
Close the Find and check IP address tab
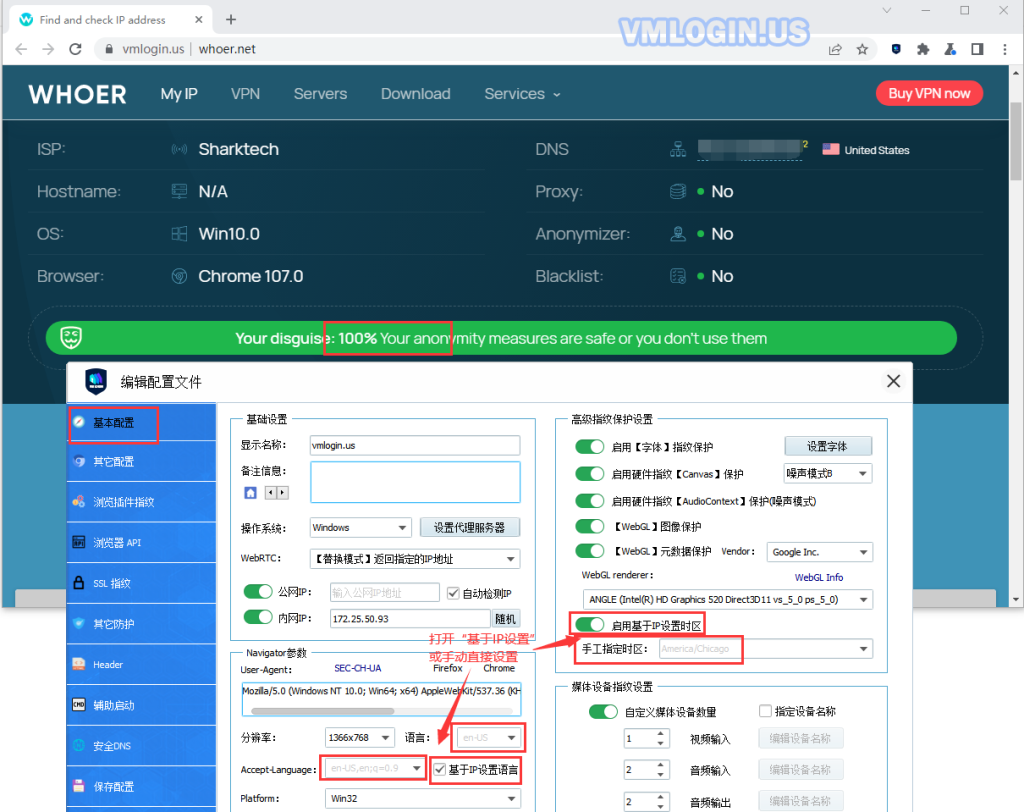[199, 20]
